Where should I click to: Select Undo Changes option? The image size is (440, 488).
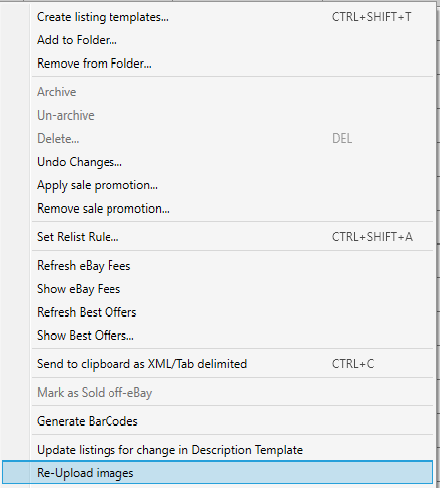[x=217, y=162]
